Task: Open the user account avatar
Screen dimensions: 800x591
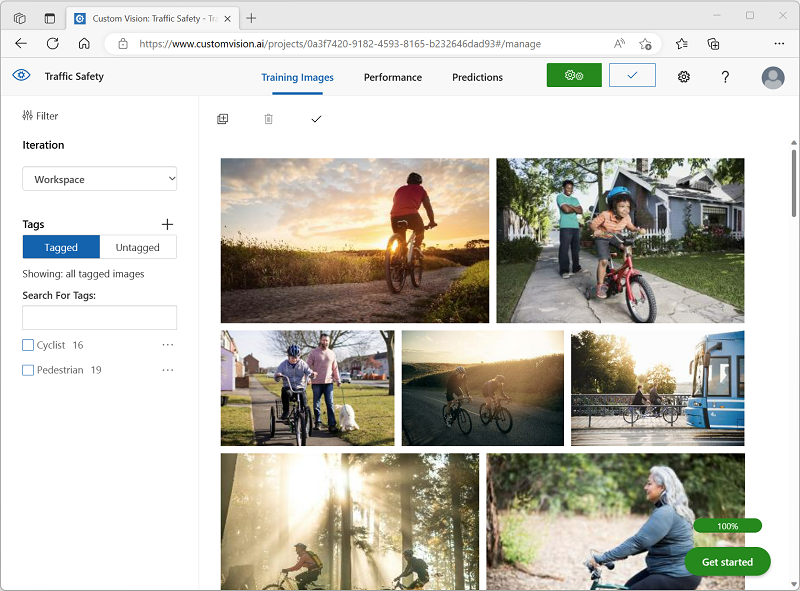Action: pos(773,78)
